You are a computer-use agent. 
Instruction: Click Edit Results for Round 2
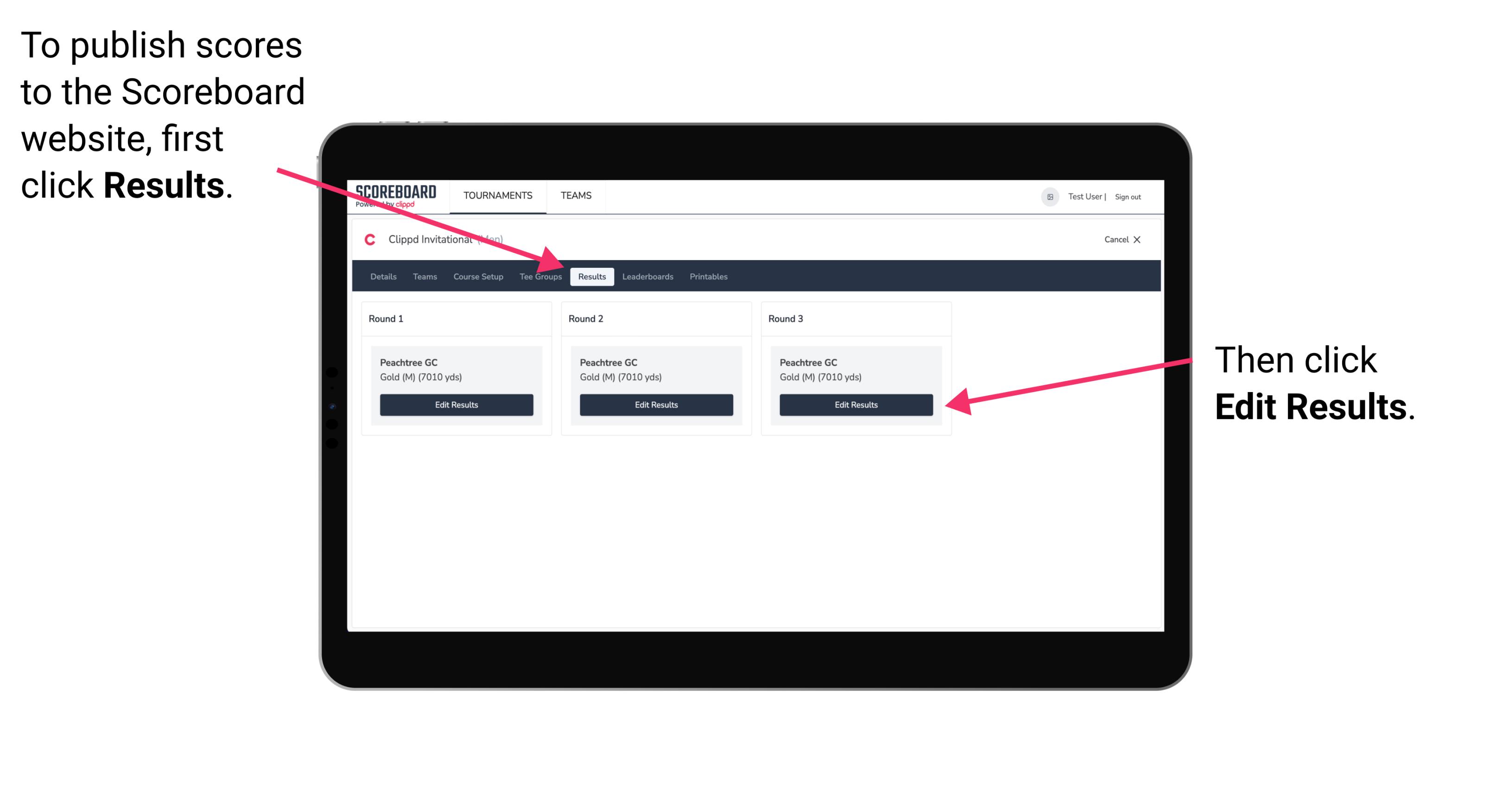[x=656, y=405]
